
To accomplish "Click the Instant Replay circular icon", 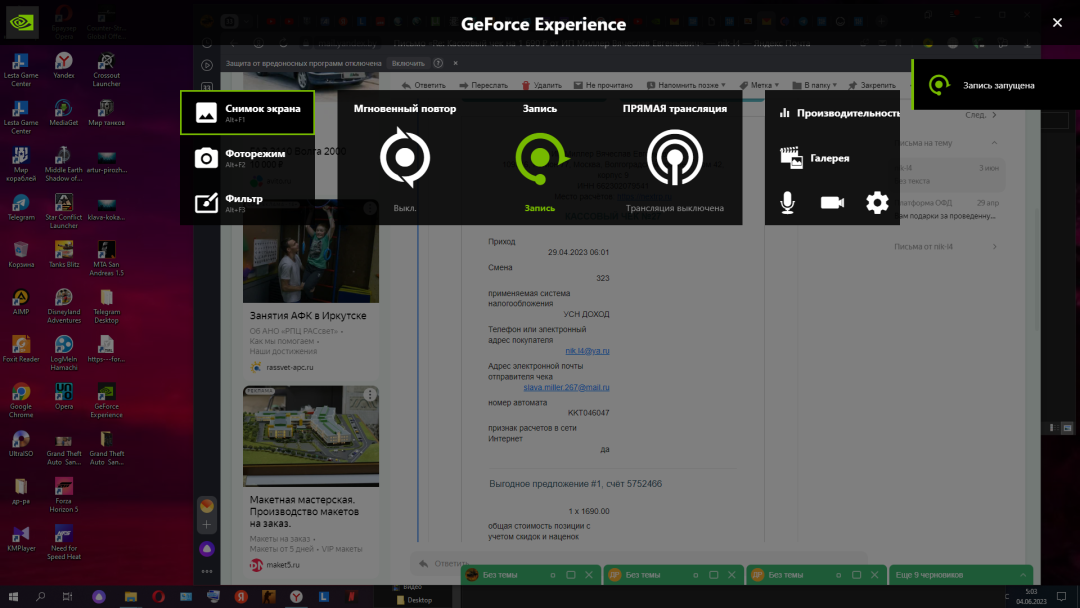I will click(405, 158).
